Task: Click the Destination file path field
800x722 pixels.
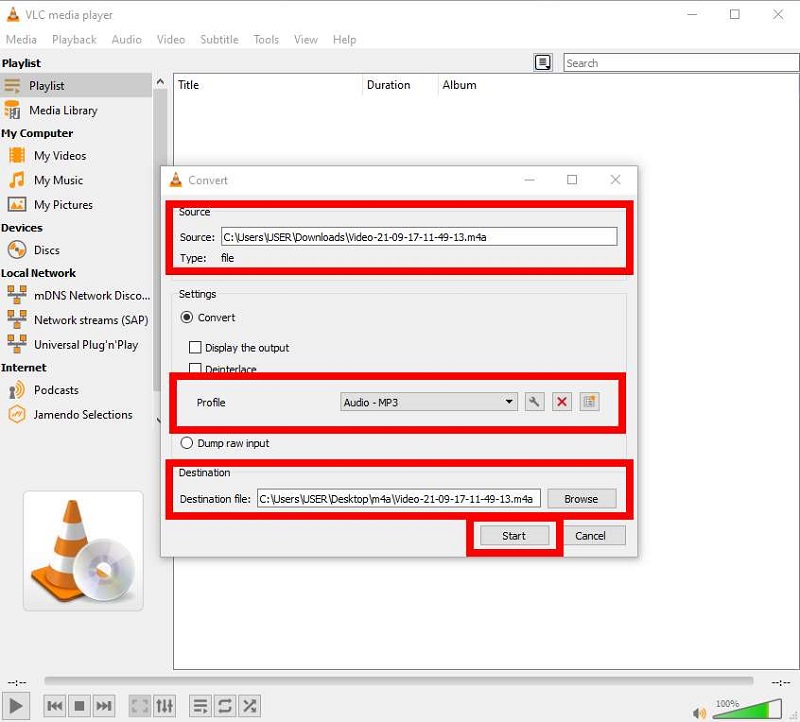Action: (398, 499)
